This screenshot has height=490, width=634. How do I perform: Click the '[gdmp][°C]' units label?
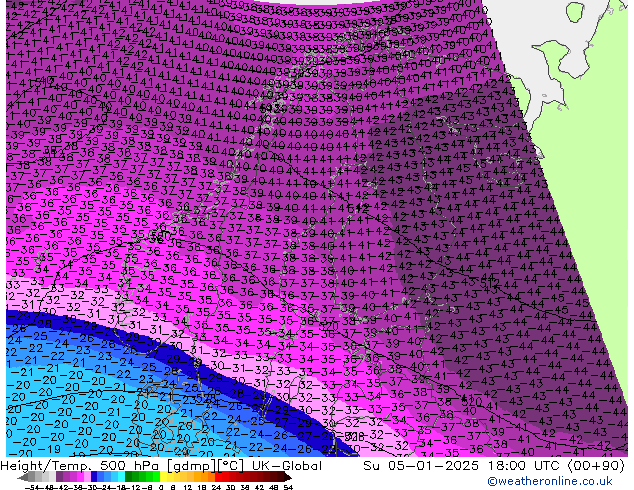(198, 466)
